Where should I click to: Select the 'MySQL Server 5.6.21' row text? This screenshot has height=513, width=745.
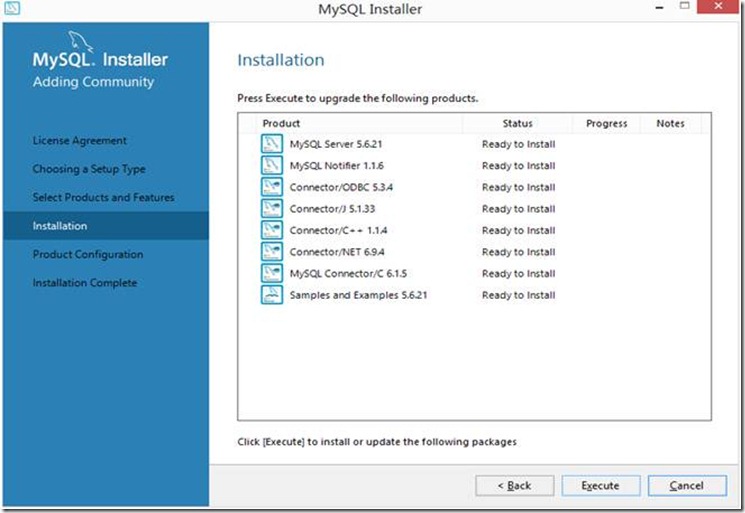(336, 144)
